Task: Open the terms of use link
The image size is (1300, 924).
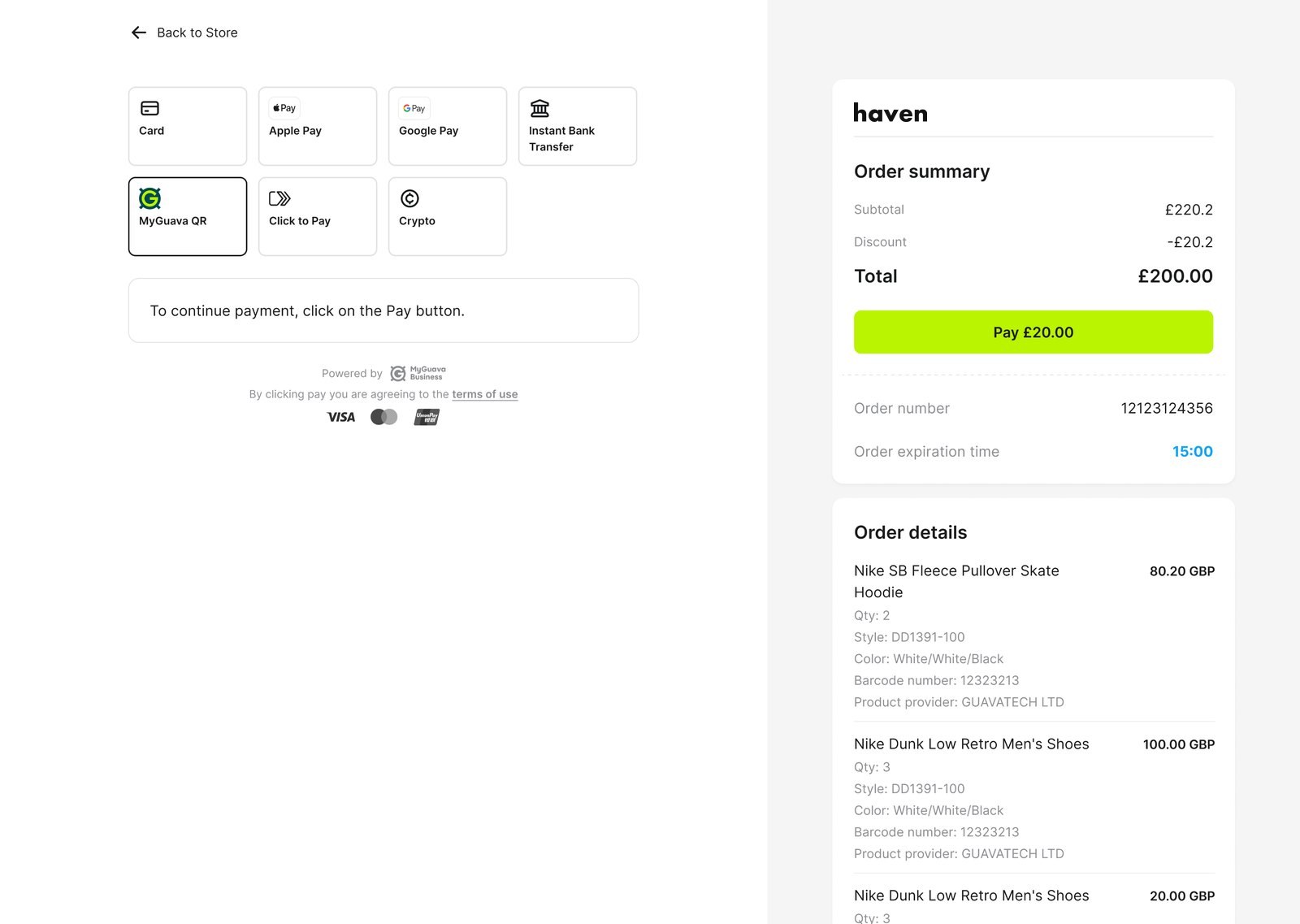Action: (485, 394)
